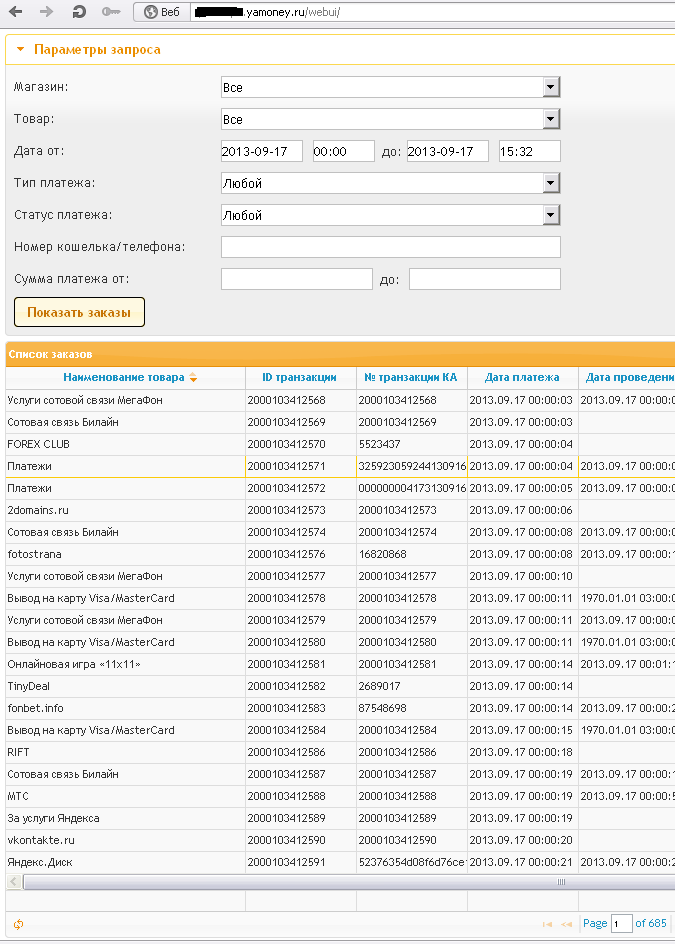The height and width of the screenshot is (944, 675).
Task: Sort by ID транзакции column header
Action: point(299,377)
